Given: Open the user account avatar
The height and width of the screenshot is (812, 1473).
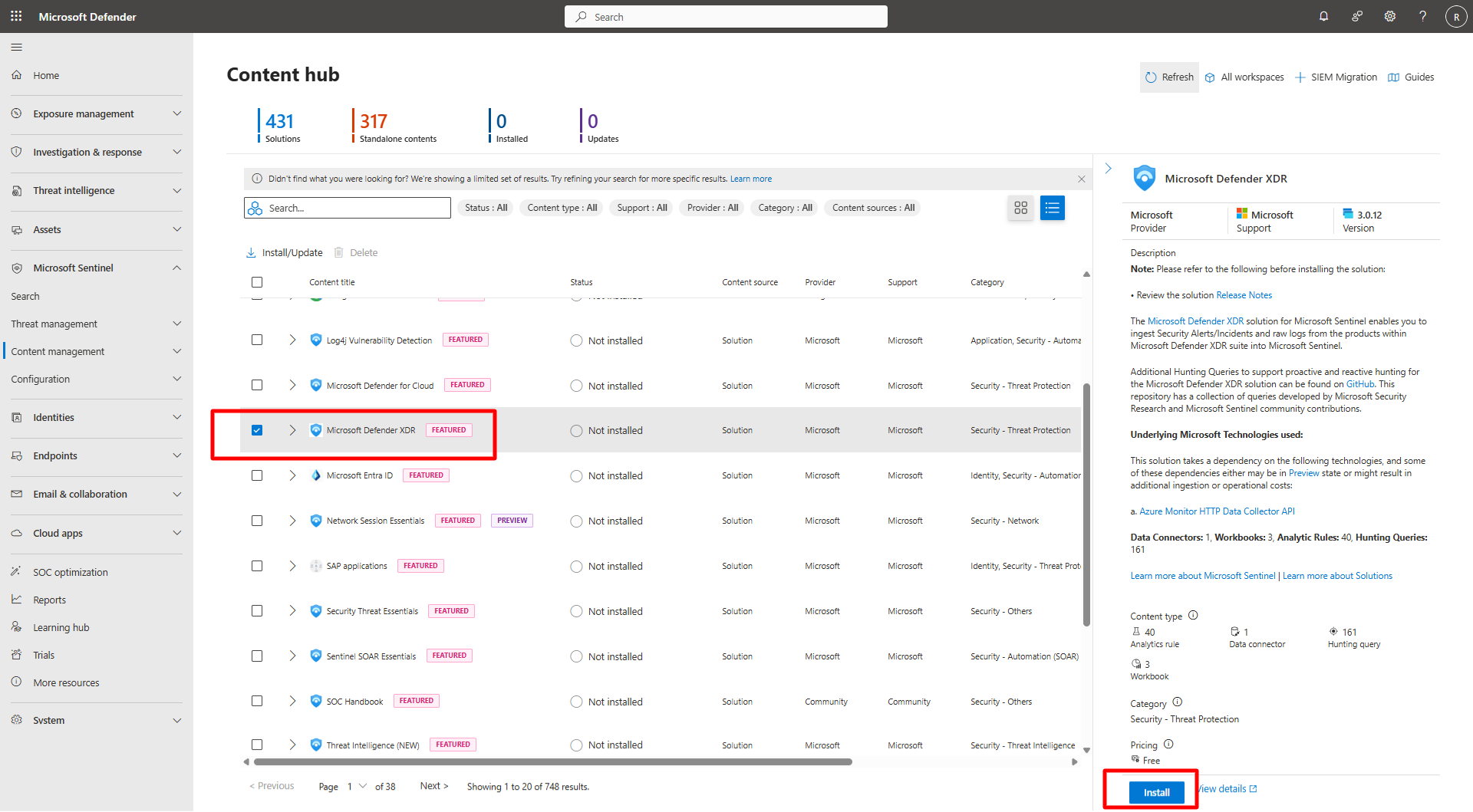Looking at the screenshot, I should [1455, 16].
